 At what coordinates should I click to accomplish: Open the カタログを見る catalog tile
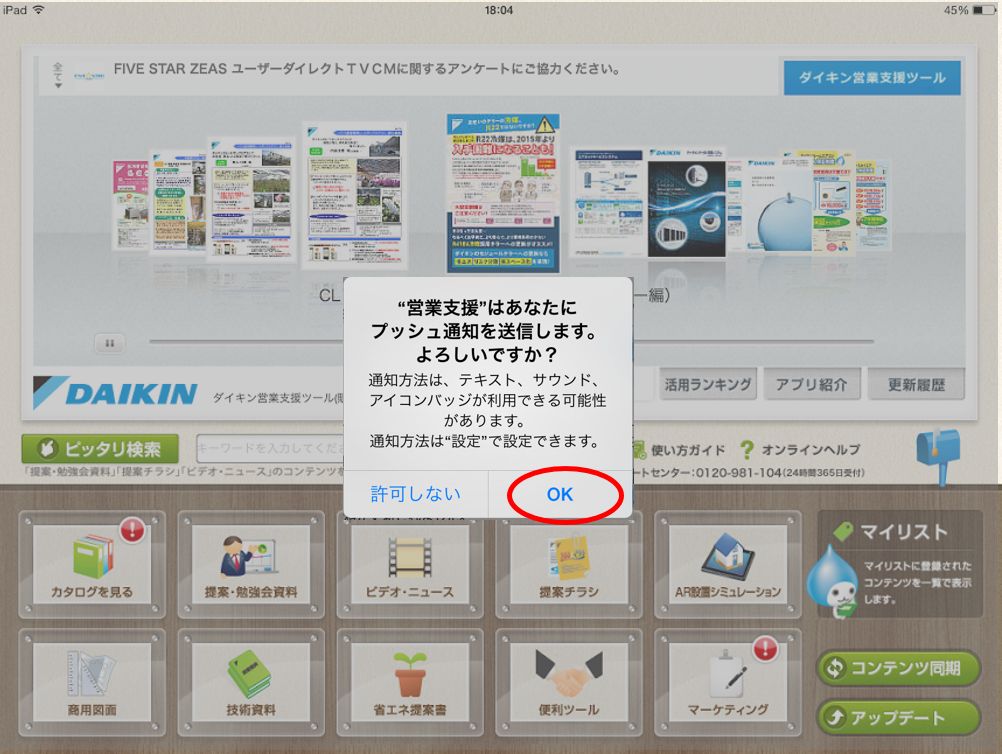pos(92,564)
